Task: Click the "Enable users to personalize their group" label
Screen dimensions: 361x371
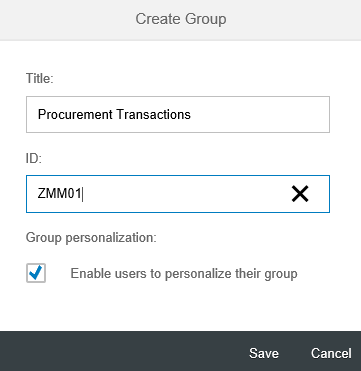Action: coord(184,274)
